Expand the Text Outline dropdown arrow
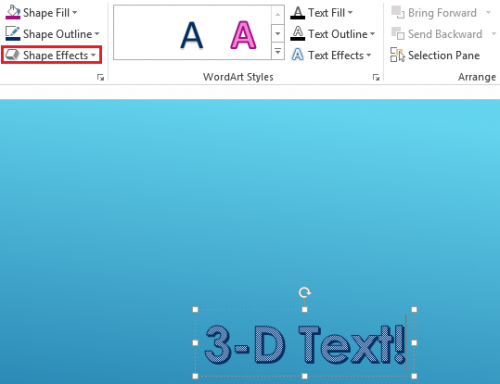The width and height of the screenshot is (500, 384). click(372, 34)
